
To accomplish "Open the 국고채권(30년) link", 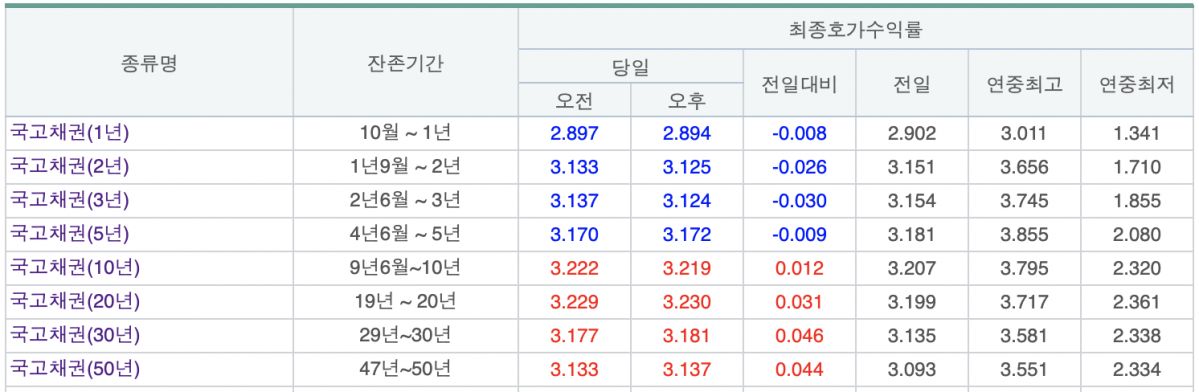I will click(74, 335).
